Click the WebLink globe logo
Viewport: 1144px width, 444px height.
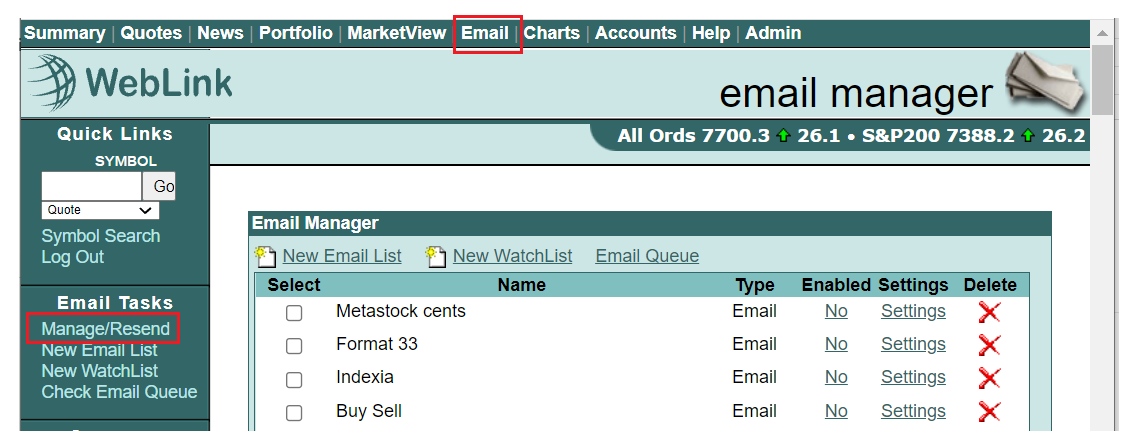tap(53, 82)
